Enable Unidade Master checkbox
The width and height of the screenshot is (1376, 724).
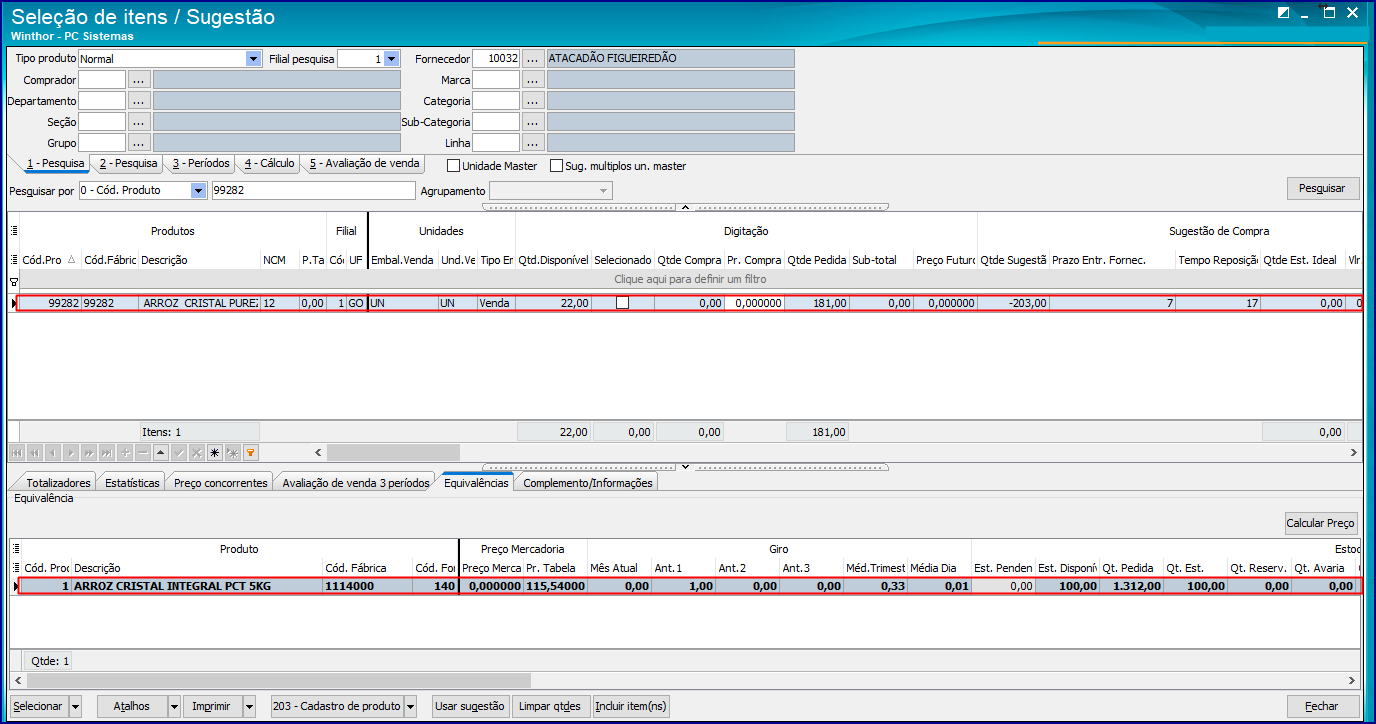pyautogui.click(x=453, y=166)
